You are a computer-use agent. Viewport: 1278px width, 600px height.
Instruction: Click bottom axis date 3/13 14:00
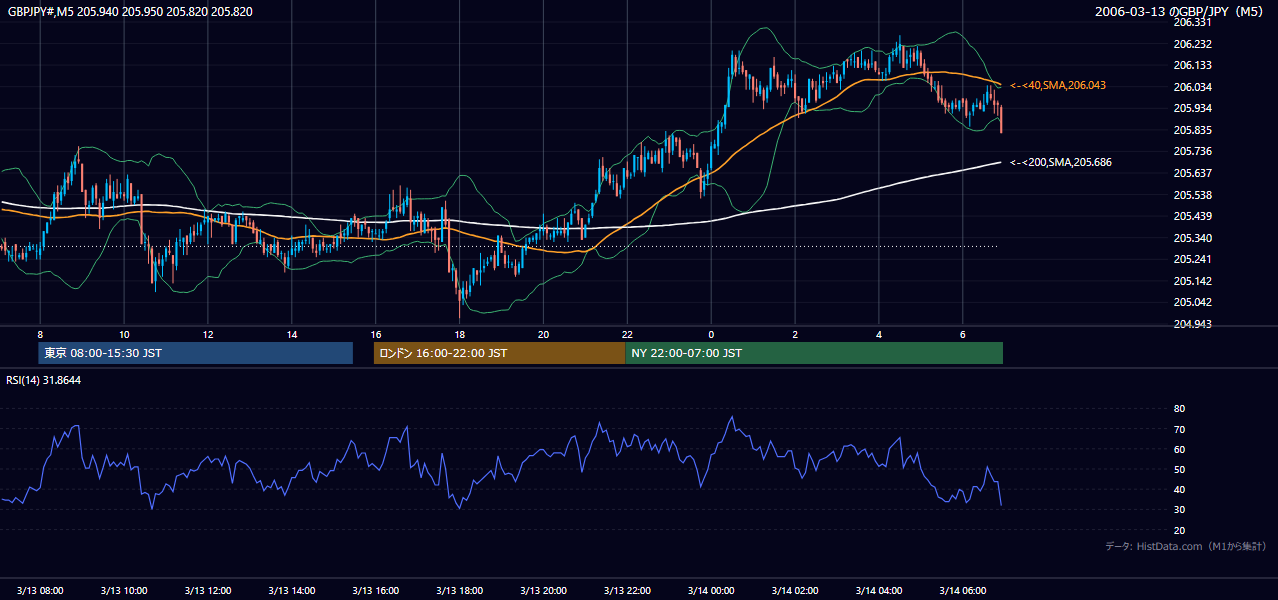[292, 591]
